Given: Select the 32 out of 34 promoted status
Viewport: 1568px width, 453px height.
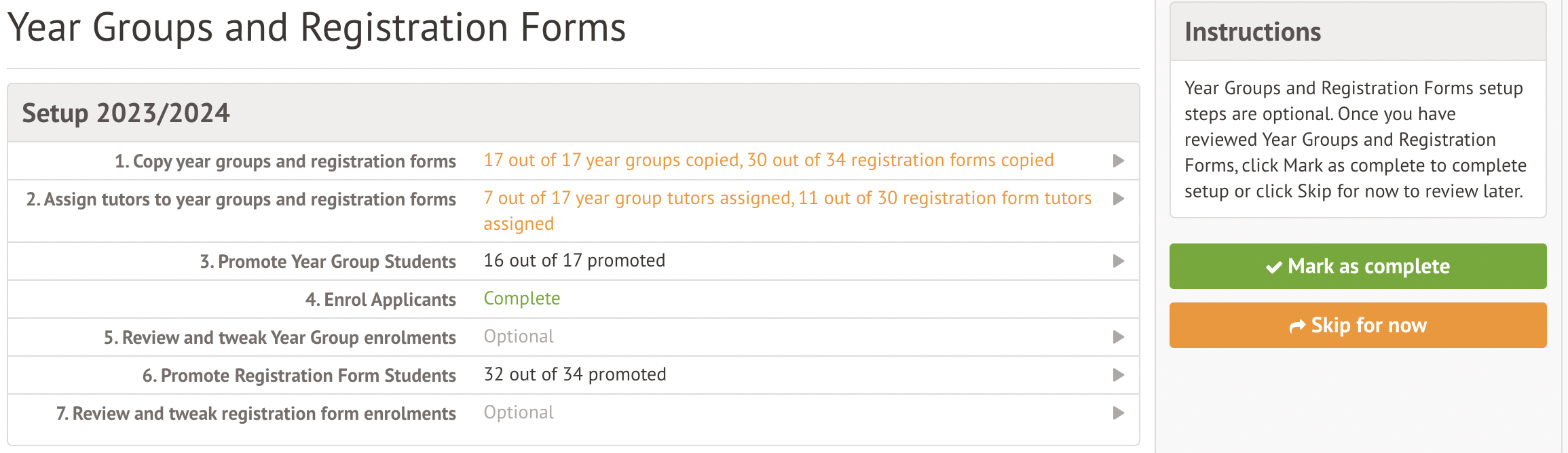Looking at the screenshot, I should click(575, 375).
